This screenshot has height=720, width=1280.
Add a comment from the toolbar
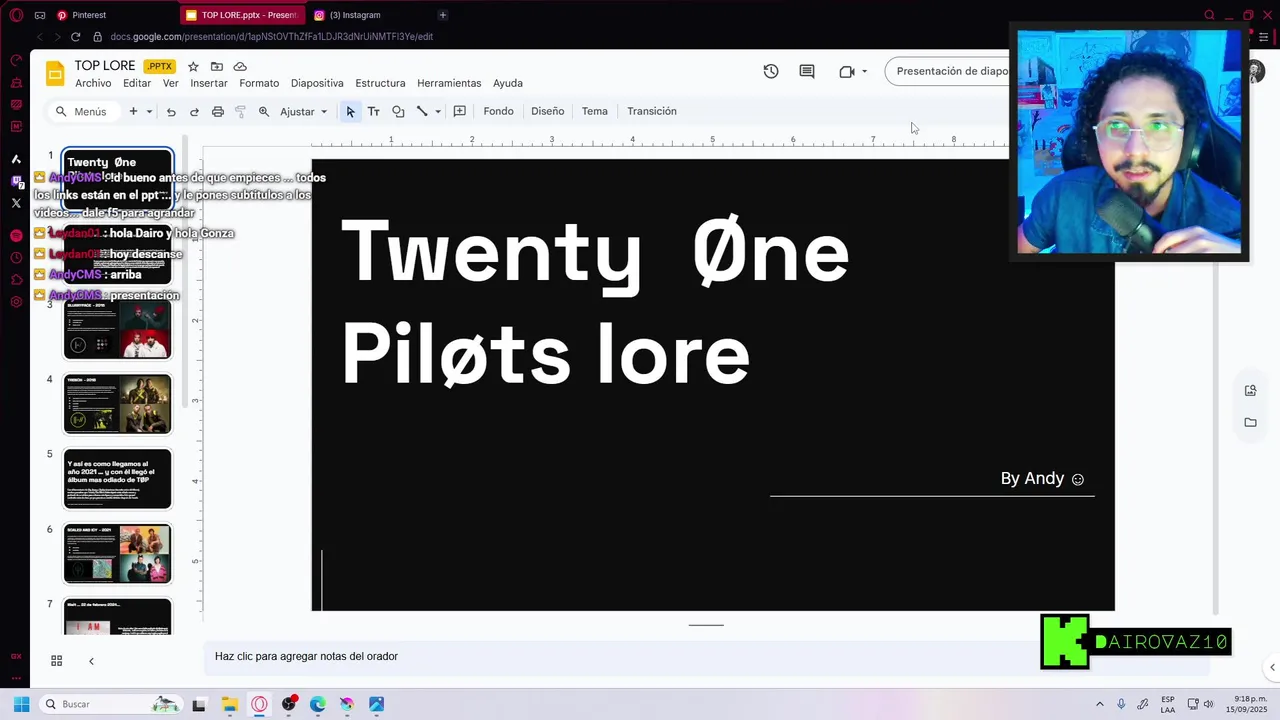[460, 112]
